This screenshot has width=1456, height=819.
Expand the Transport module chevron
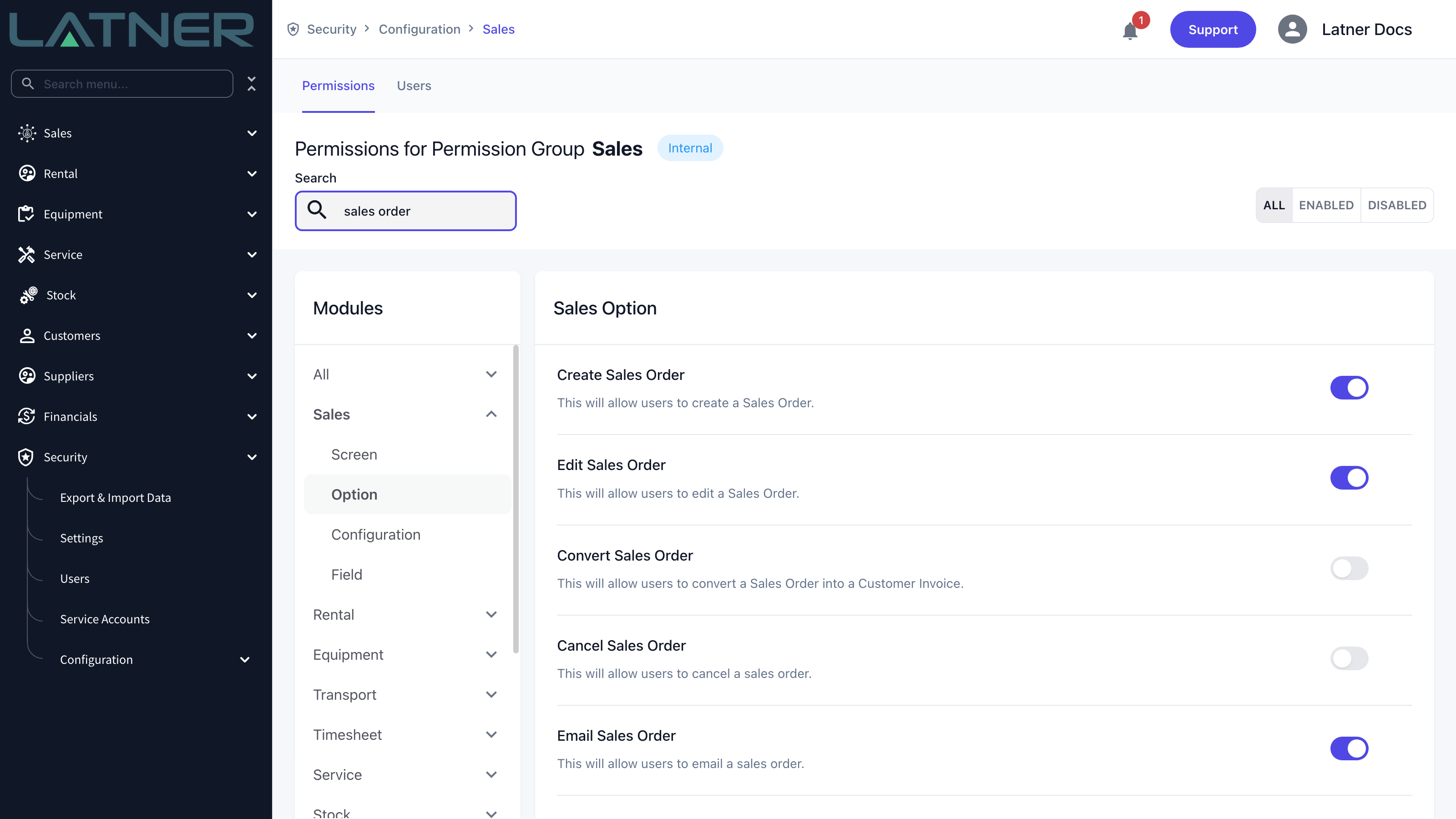coord(491,695)
